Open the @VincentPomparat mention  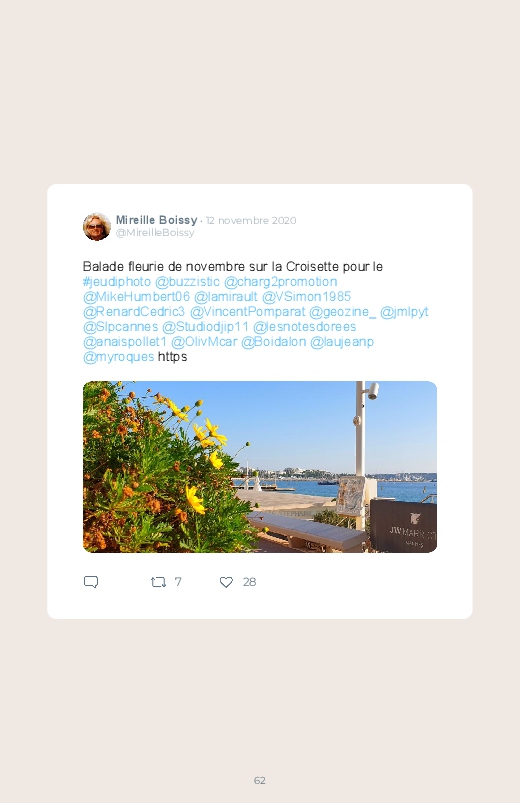point(247,311)
